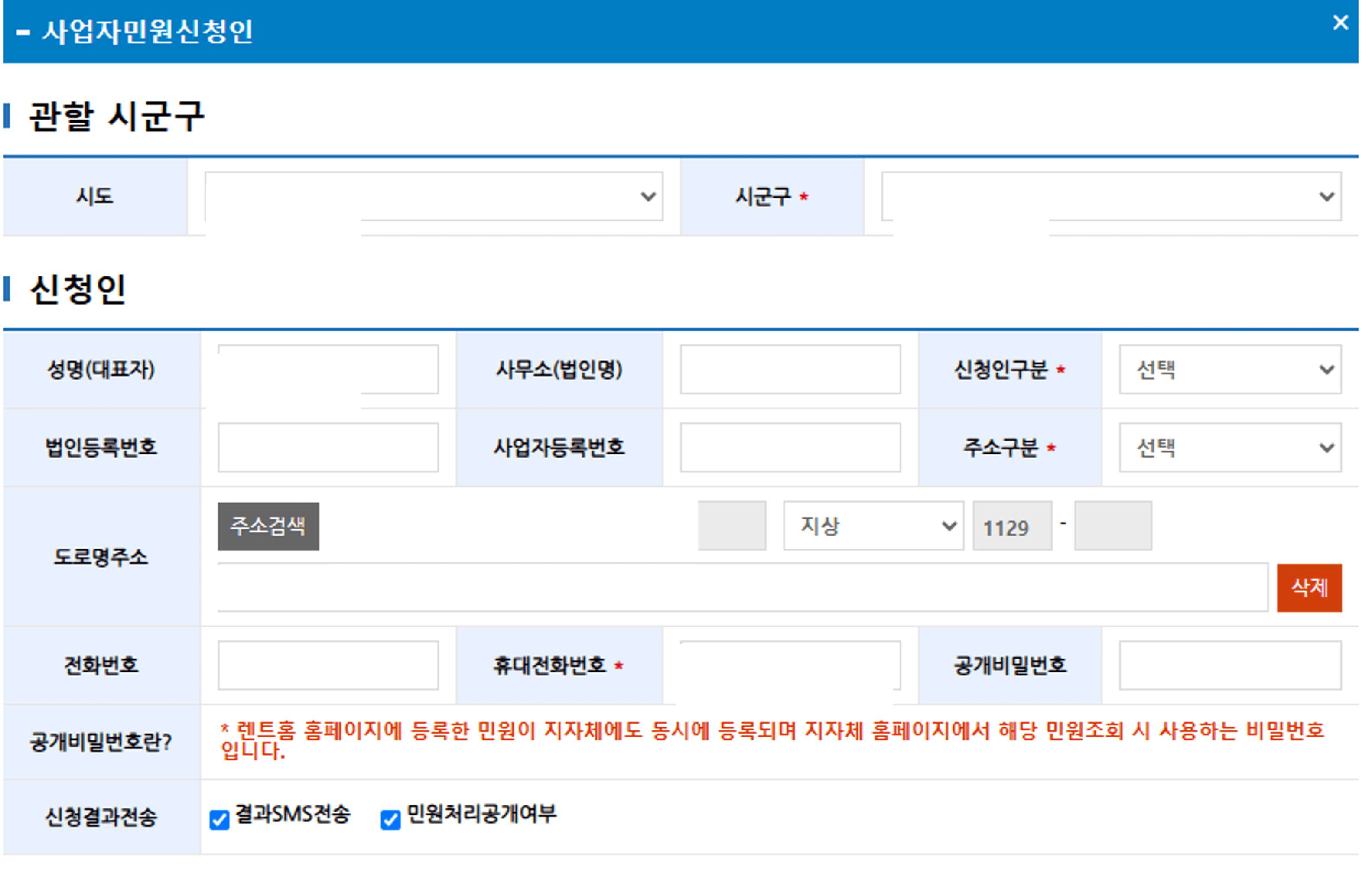Expand the 지상 building type dropdown
The image size is (1372, 870).
pyautogui.click(x=873, y=525)
